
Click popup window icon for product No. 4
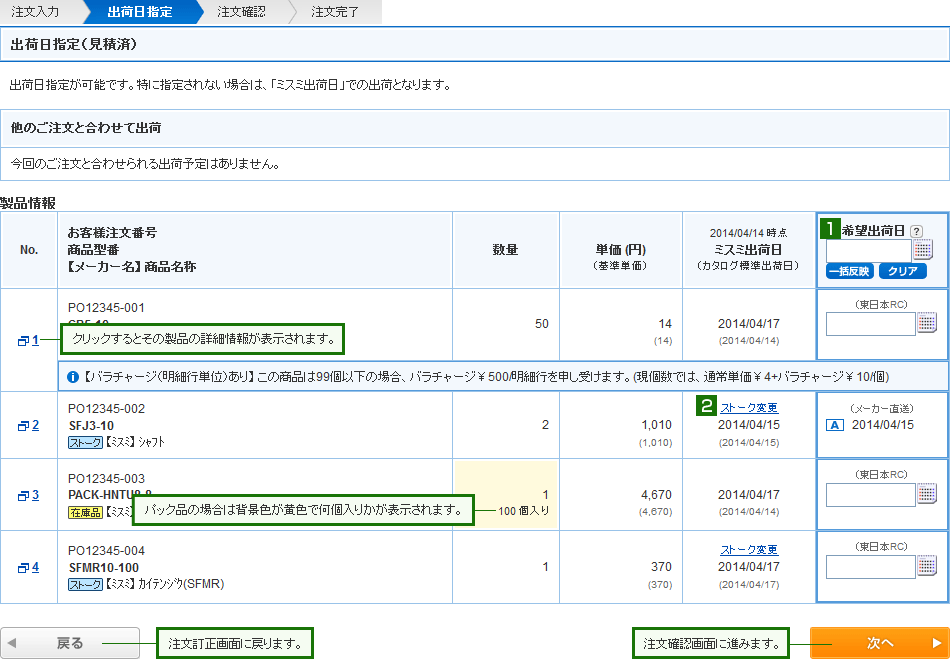click(x=23, y=568)
